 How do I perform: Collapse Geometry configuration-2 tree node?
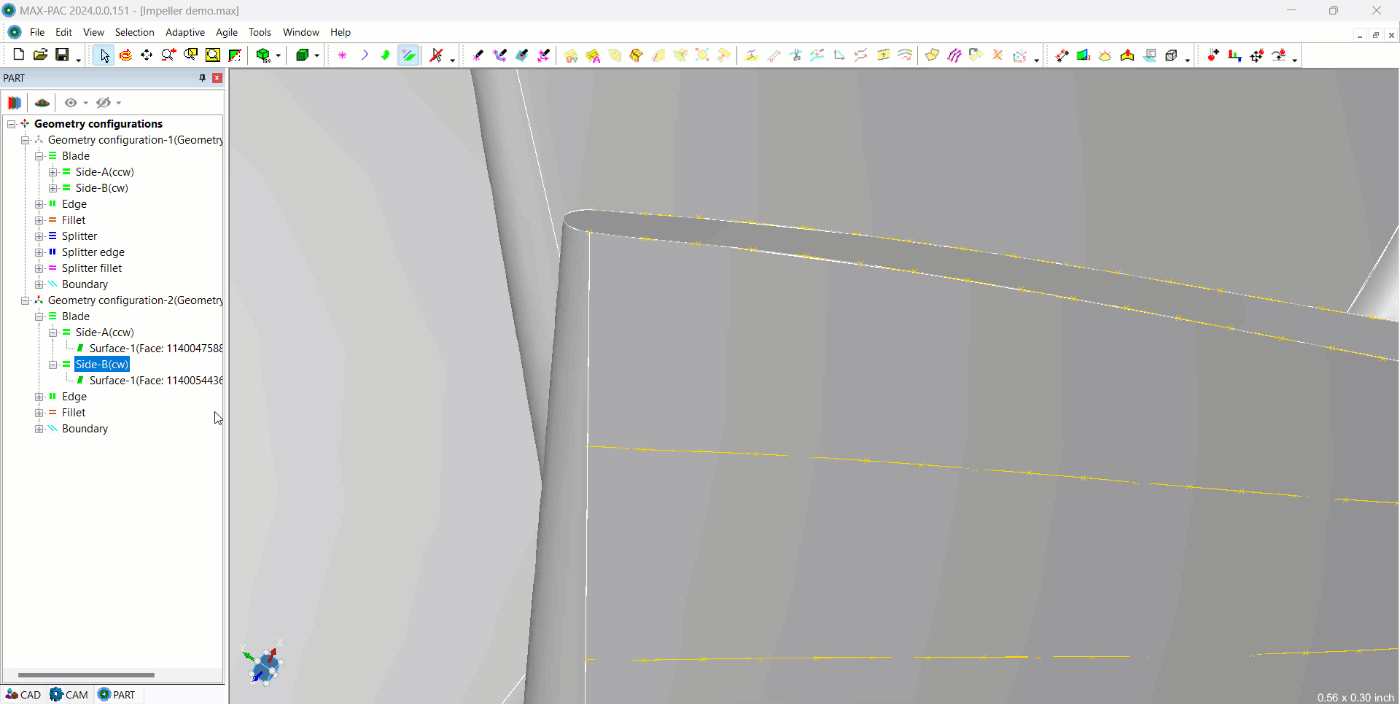coord(25,300)
